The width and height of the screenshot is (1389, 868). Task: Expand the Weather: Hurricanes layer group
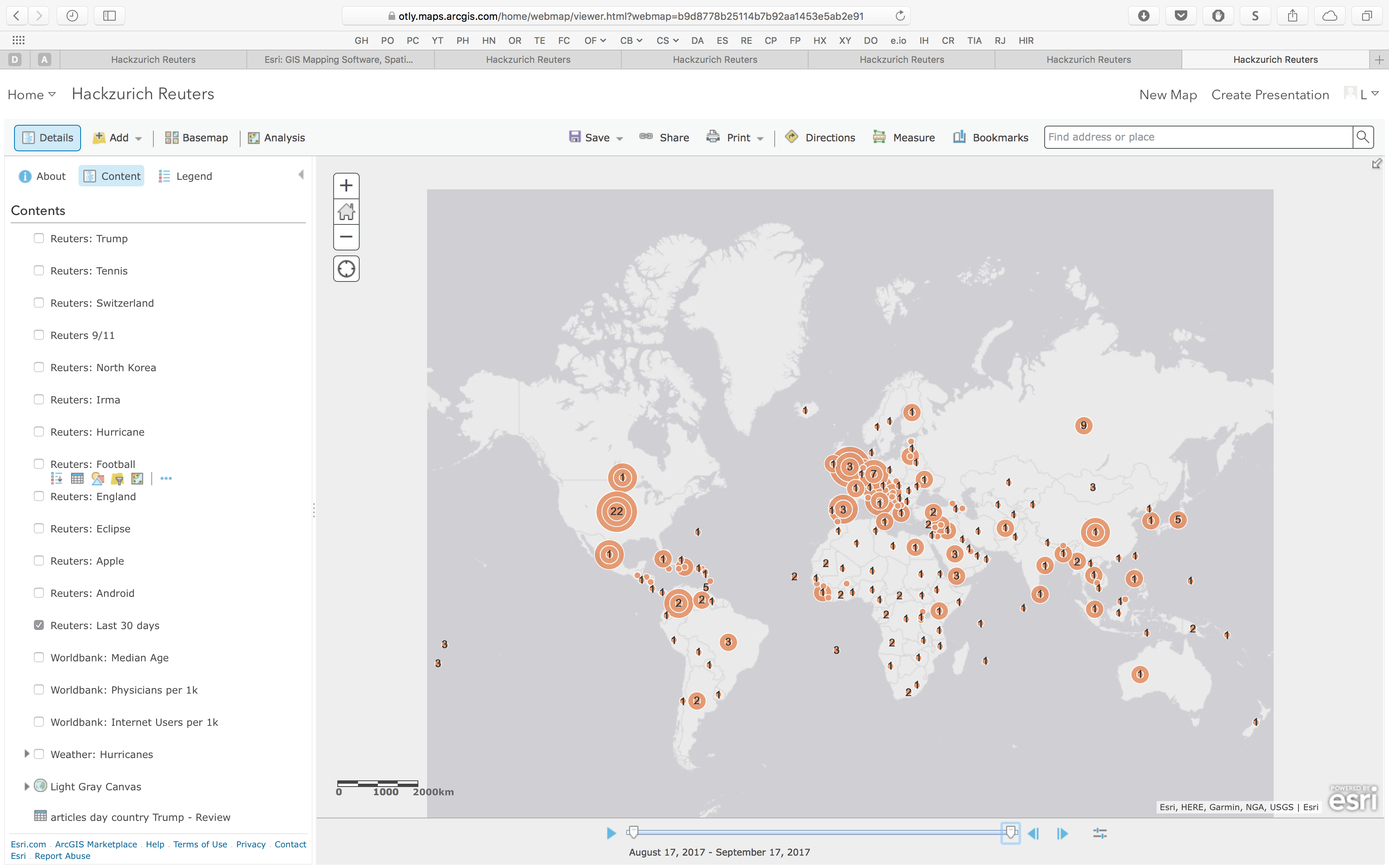point(26,754)
